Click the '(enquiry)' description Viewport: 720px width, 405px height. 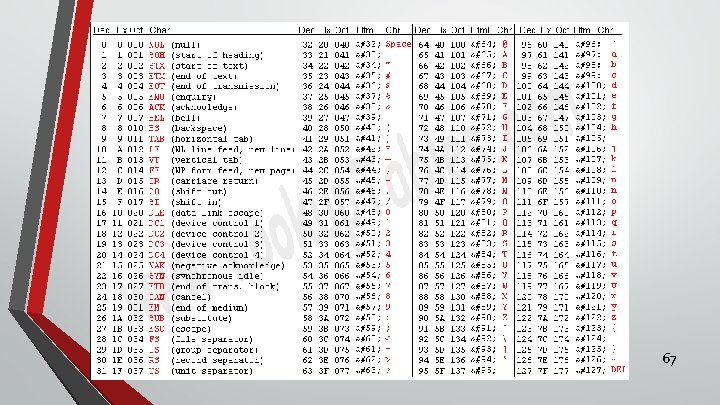click(194, 97)
